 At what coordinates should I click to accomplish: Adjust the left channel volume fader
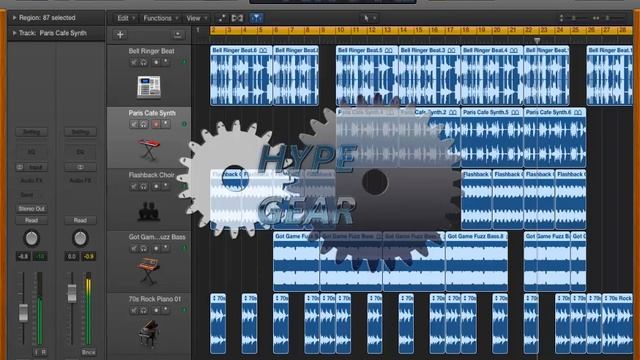pos(23,312)
